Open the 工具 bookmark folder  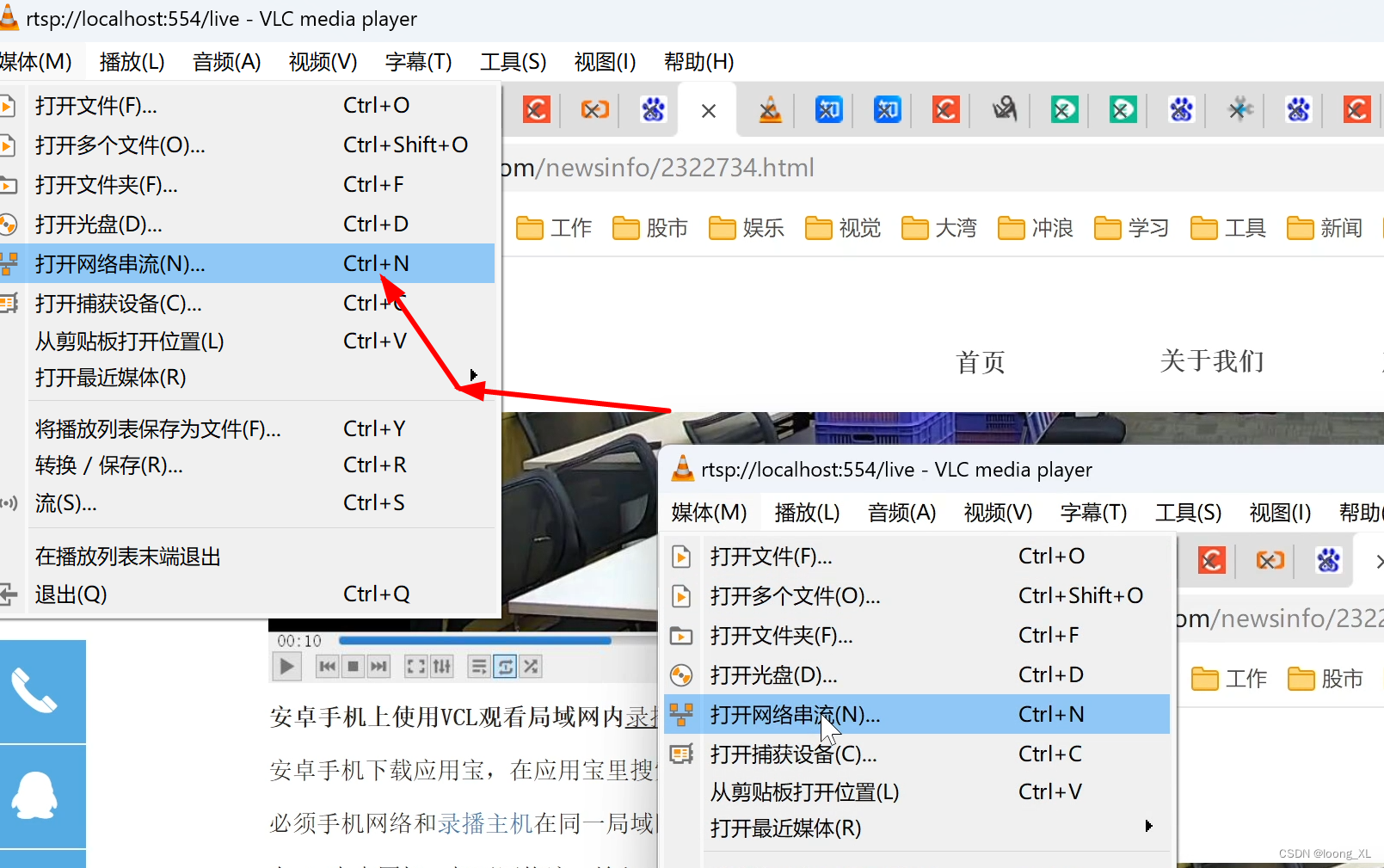(x=1229, y=228)
